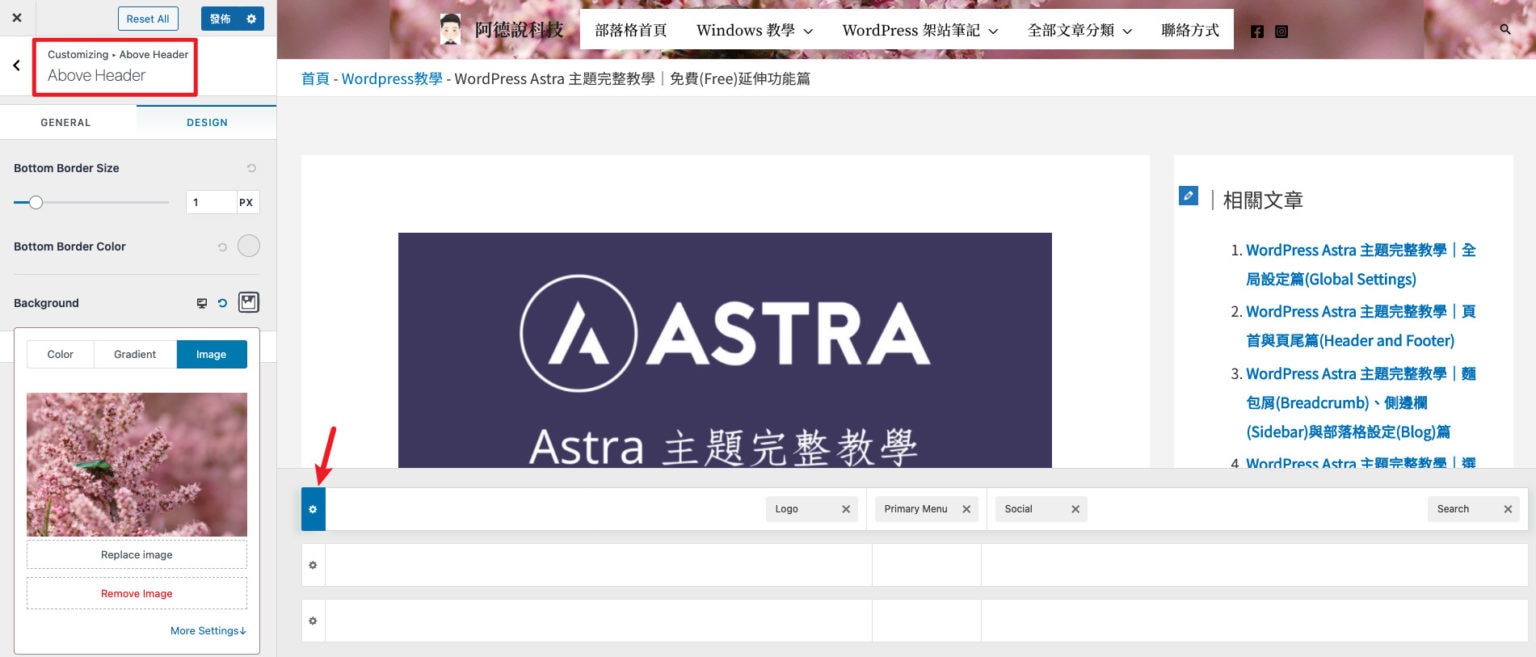The height and width of the screenshot is (657, 1536).
Task: Open the Facebook icon in site header
Action: [1257, 31]
